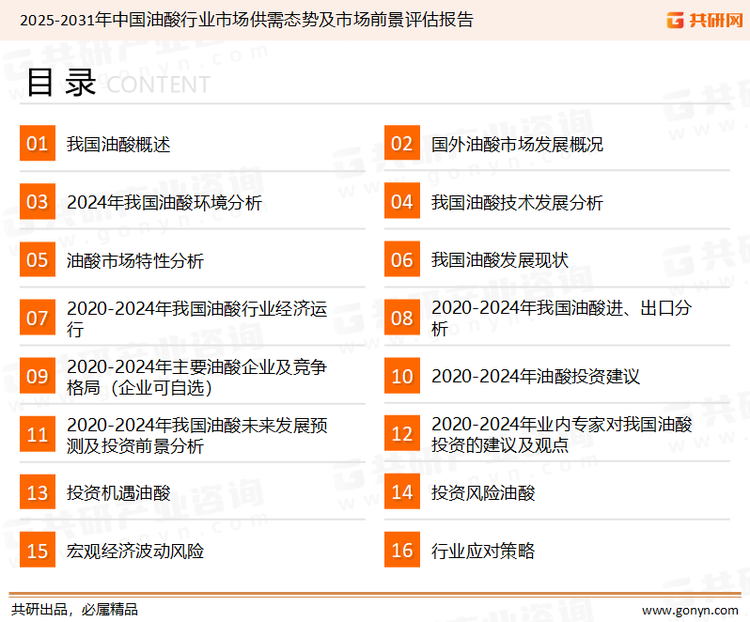Click the orange 02 number box
This screenshot has width=750, height=622.
pyautogui.click(x=402, y=143)
